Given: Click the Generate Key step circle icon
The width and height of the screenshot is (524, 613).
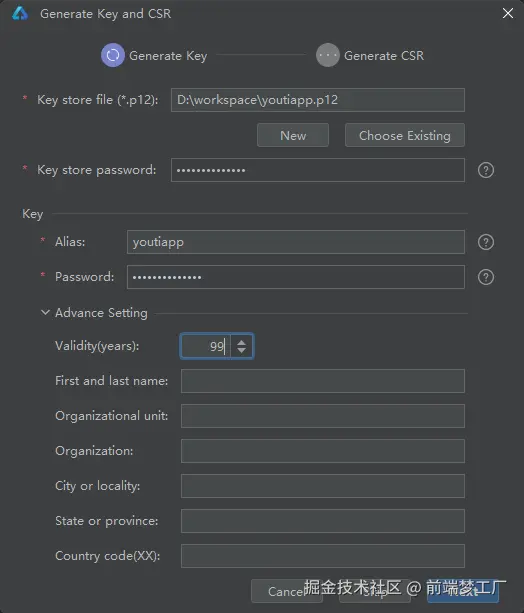Looking at the screenshot, I should point(113,55).
